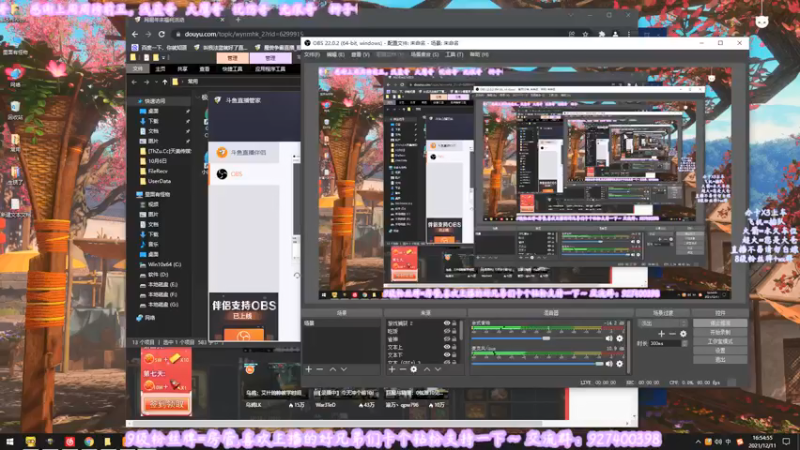Click 开始录制 button in OBS controls
The width and height of the screenshot is (800, 450).
tap(720, 332)
